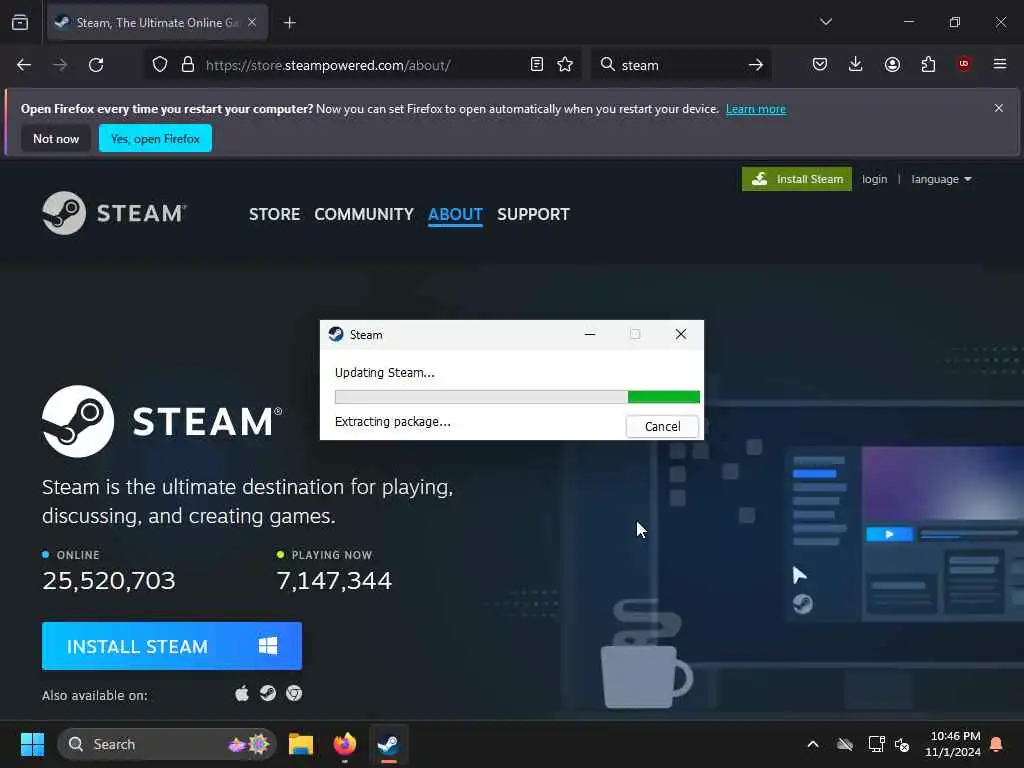Click the search magnifier icon in search bar
The image size is (1024, 768).
(607, 64)
